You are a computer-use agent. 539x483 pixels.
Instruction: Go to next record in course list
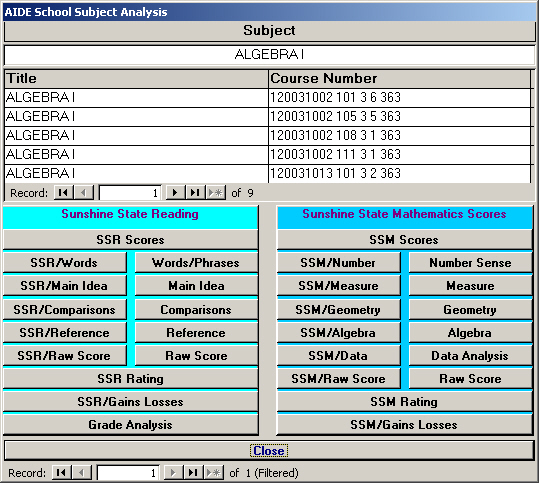click(x=175, y=193)
